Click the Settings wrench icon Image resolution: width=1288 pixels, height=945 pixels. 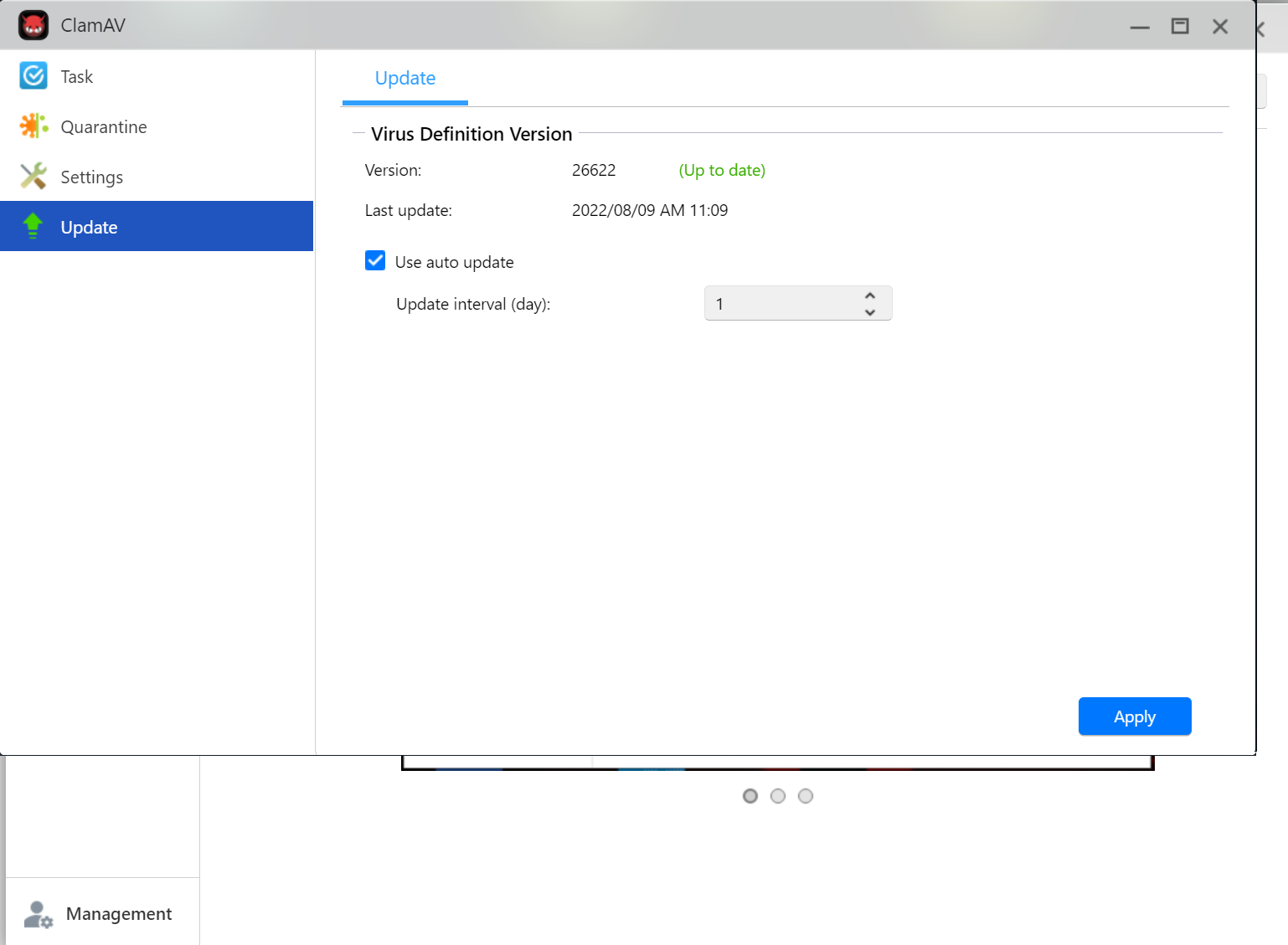(x=33, y=177)
